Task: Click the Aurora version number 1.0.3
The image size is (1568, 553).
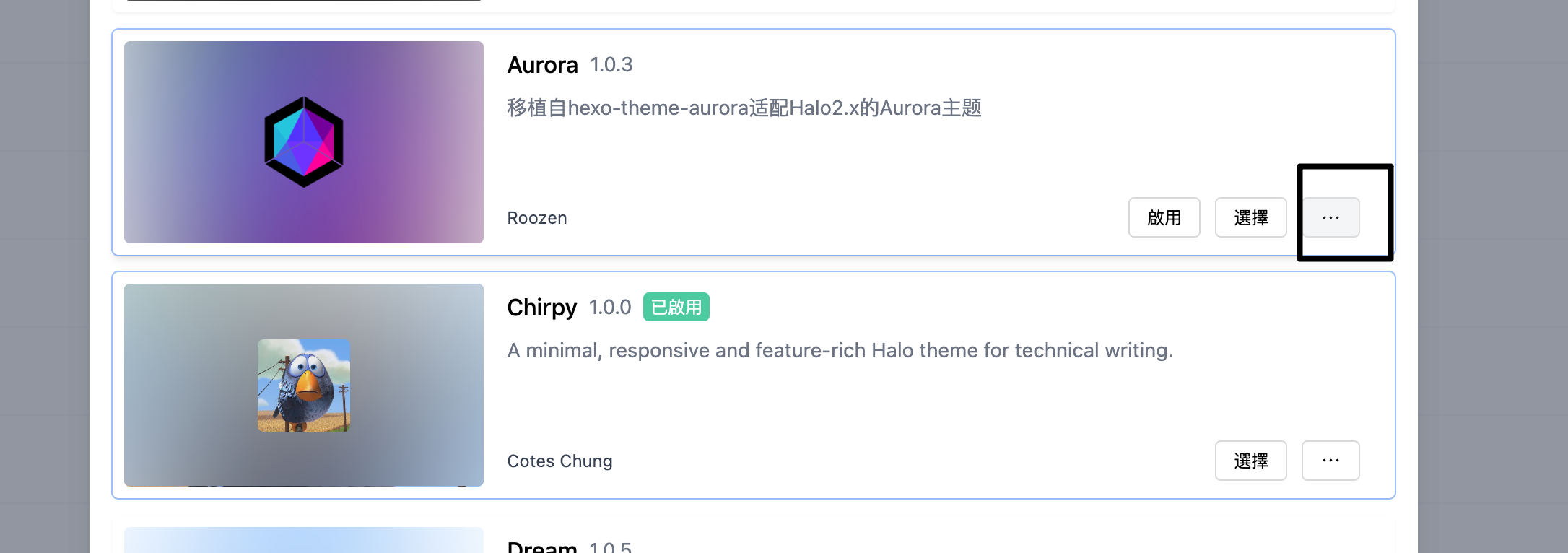Action: coord(611,65)
